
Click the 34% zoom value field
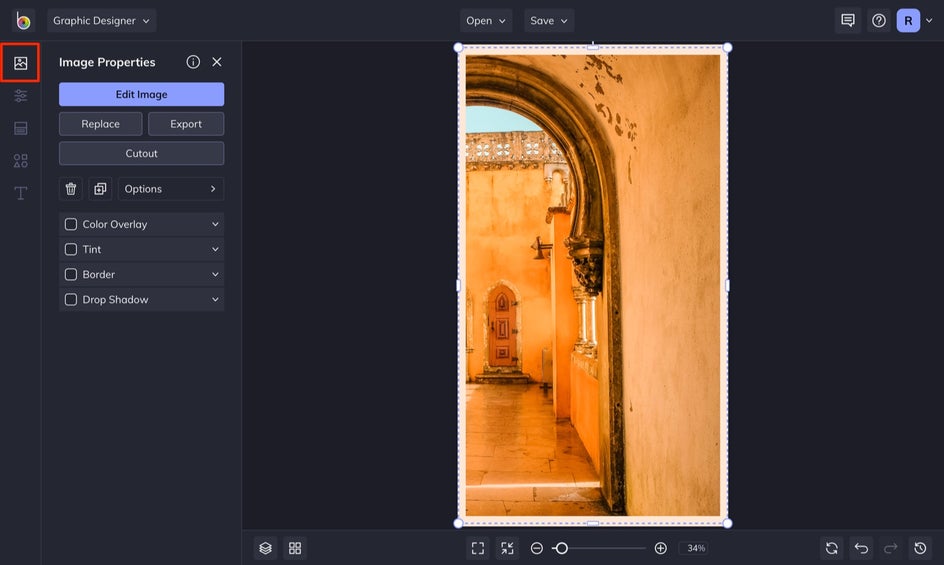pyautogui.click(x=696, y=548)
